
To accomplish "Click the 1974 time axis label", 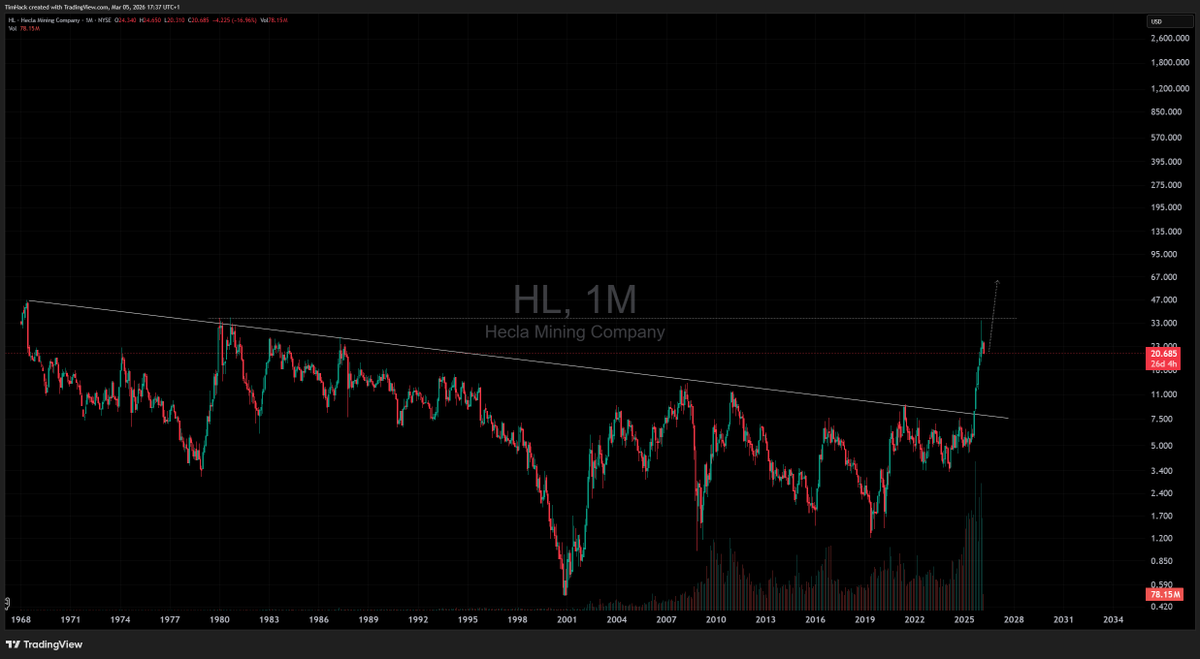I will (120, 620).
